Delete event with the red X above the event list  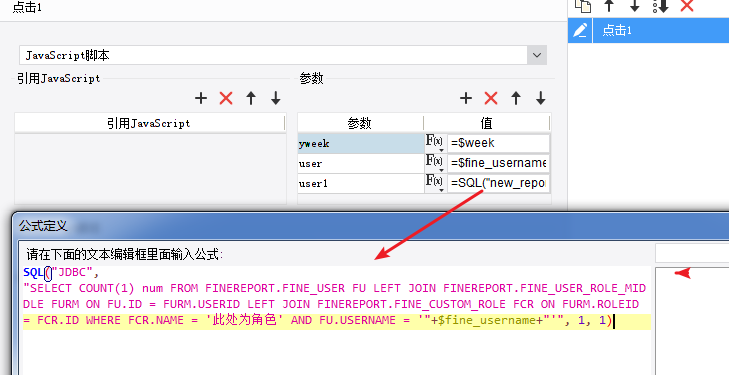point(687,6)
